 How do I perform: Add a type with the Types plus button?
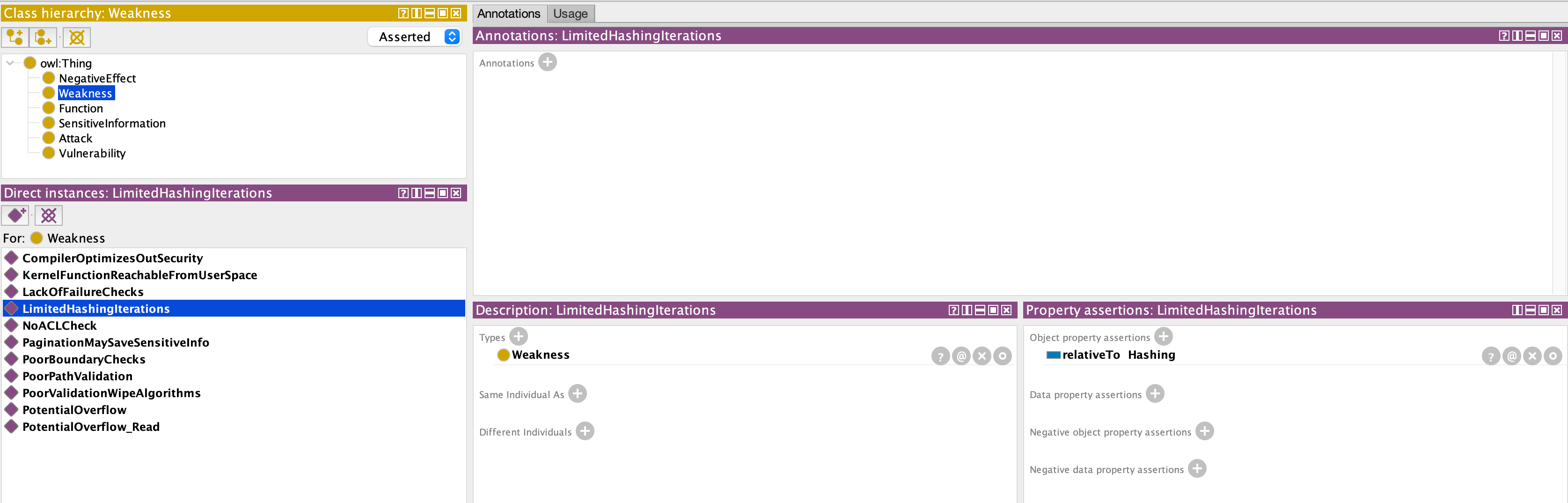point(518,337)
